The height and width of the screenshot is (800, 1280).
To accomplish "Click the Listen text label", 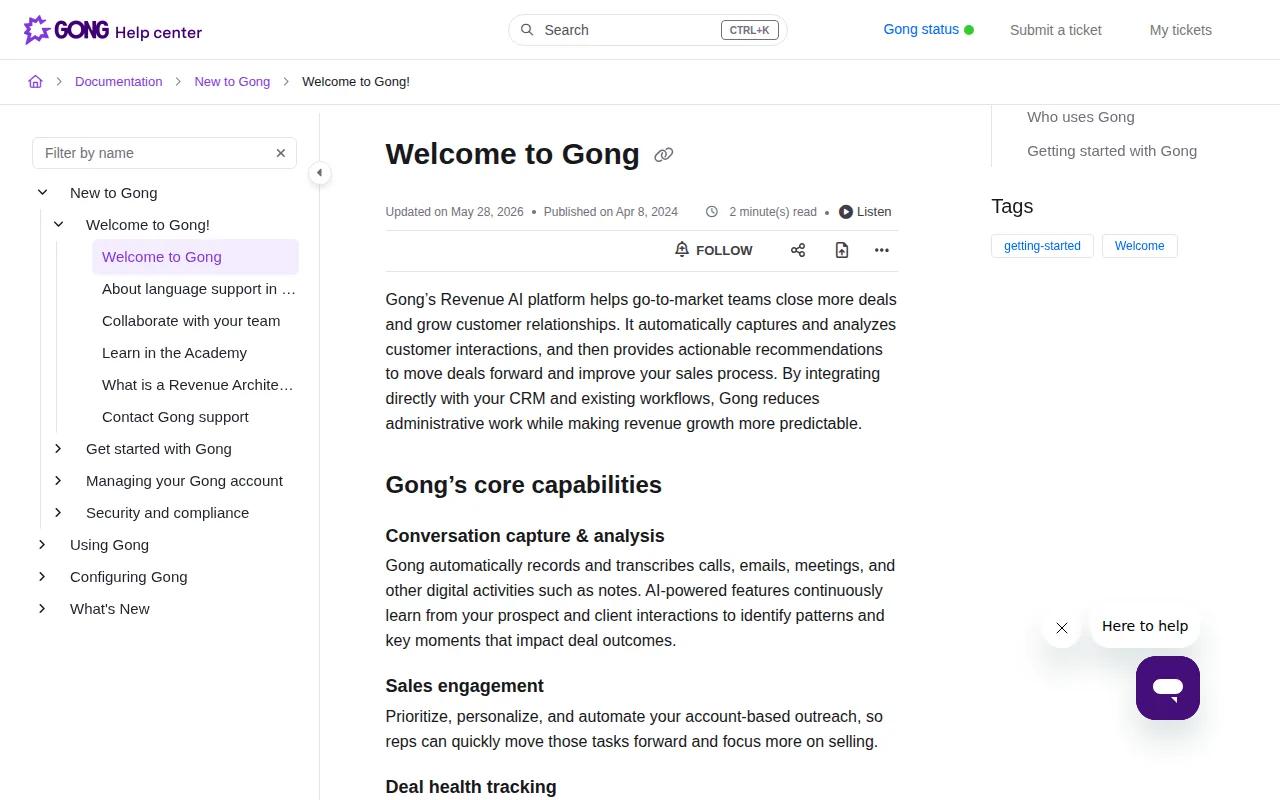I will coord(874,212).
